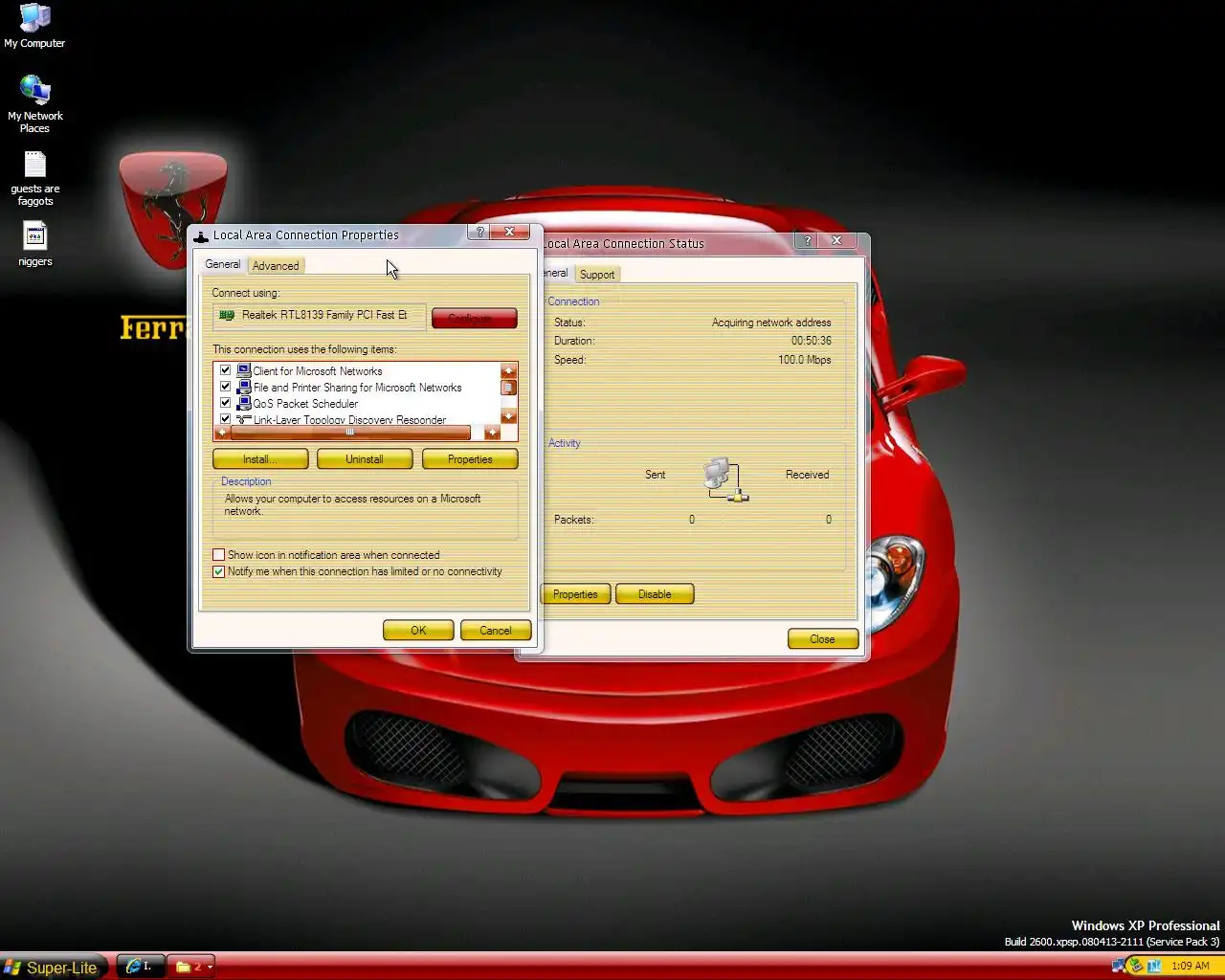
Task: Select the General tab in Properties
Action: pyautogui.click(x=223, y=264)
